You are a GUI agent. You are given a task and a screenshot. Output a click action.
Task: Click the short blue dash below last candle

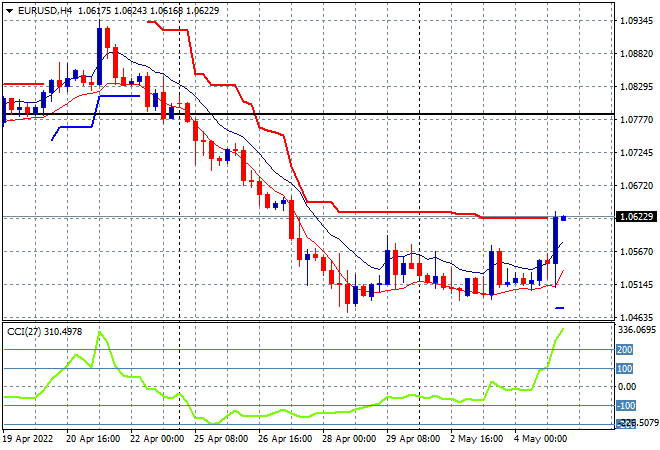click(x=559, y=308)
